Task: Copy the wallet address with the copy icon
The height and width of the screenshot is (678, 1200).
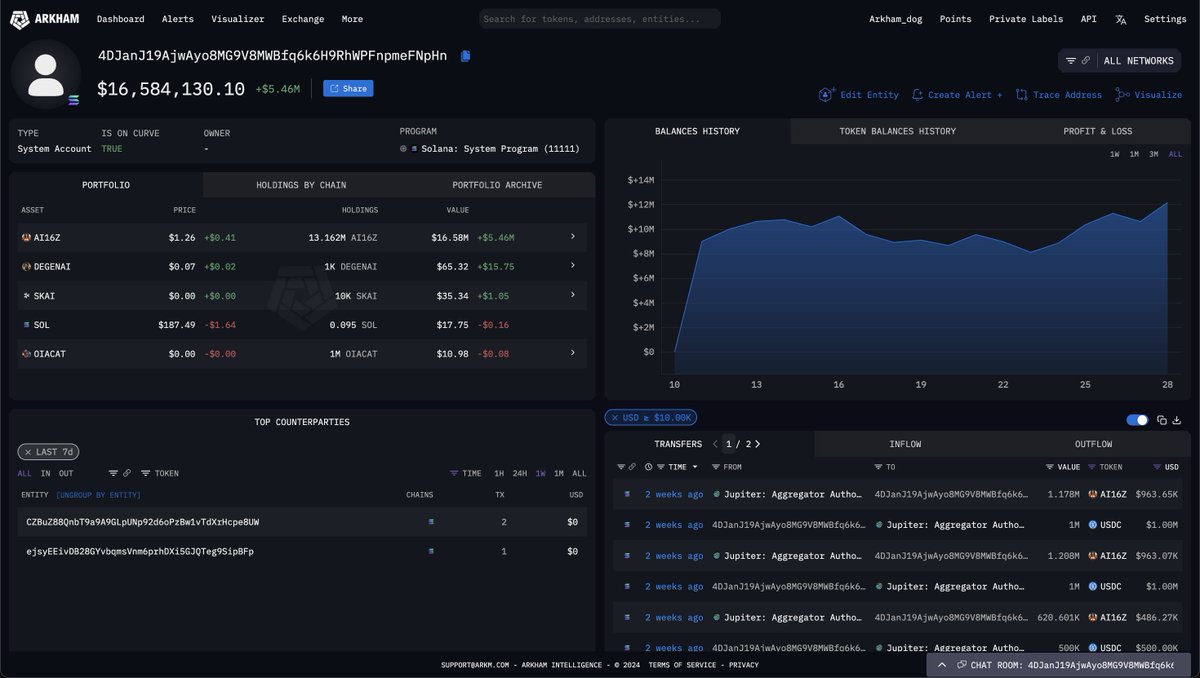Action: (465, 56)
